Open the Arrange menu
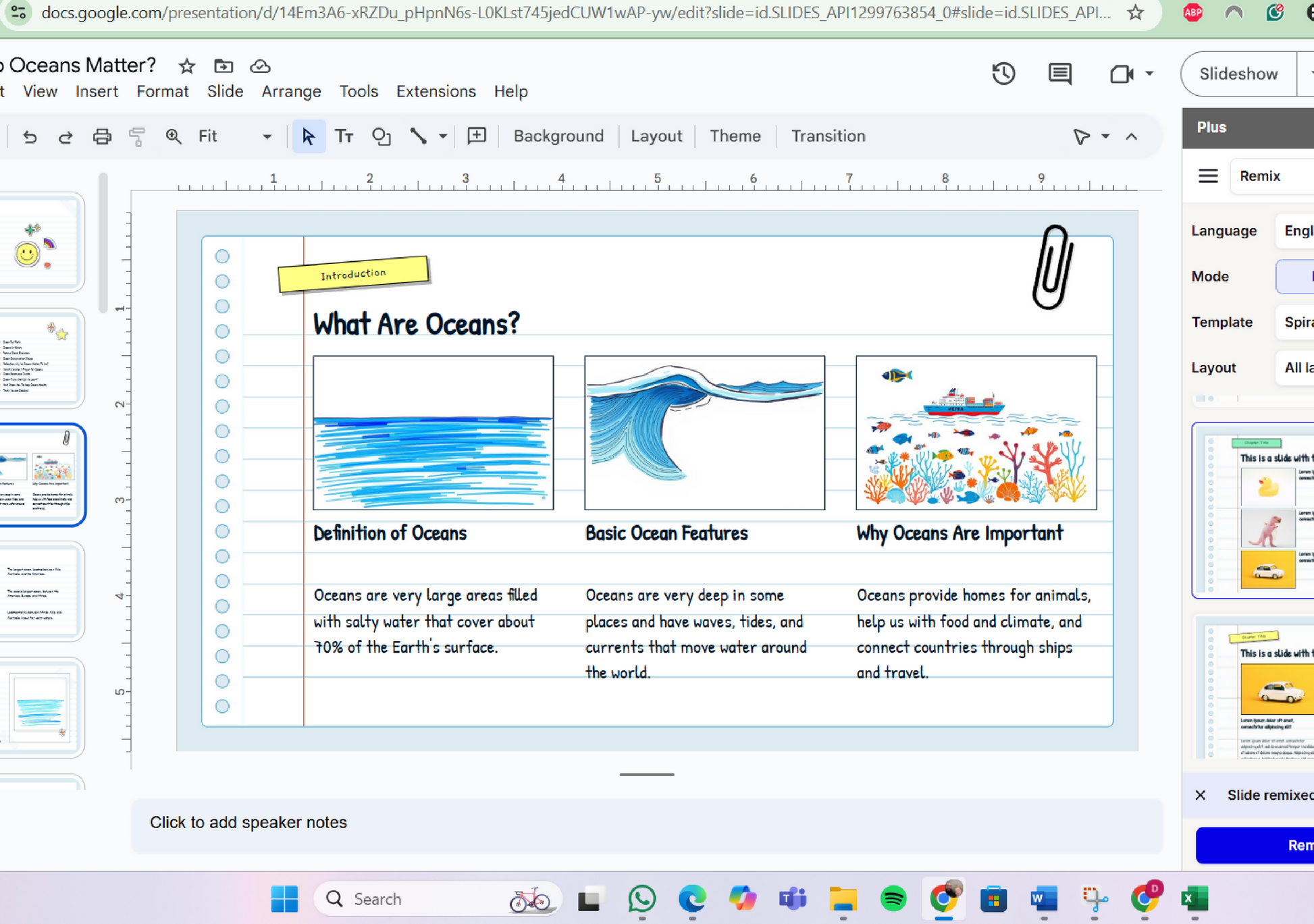Screen dimensions: 1314x924 tap(291, 91)
